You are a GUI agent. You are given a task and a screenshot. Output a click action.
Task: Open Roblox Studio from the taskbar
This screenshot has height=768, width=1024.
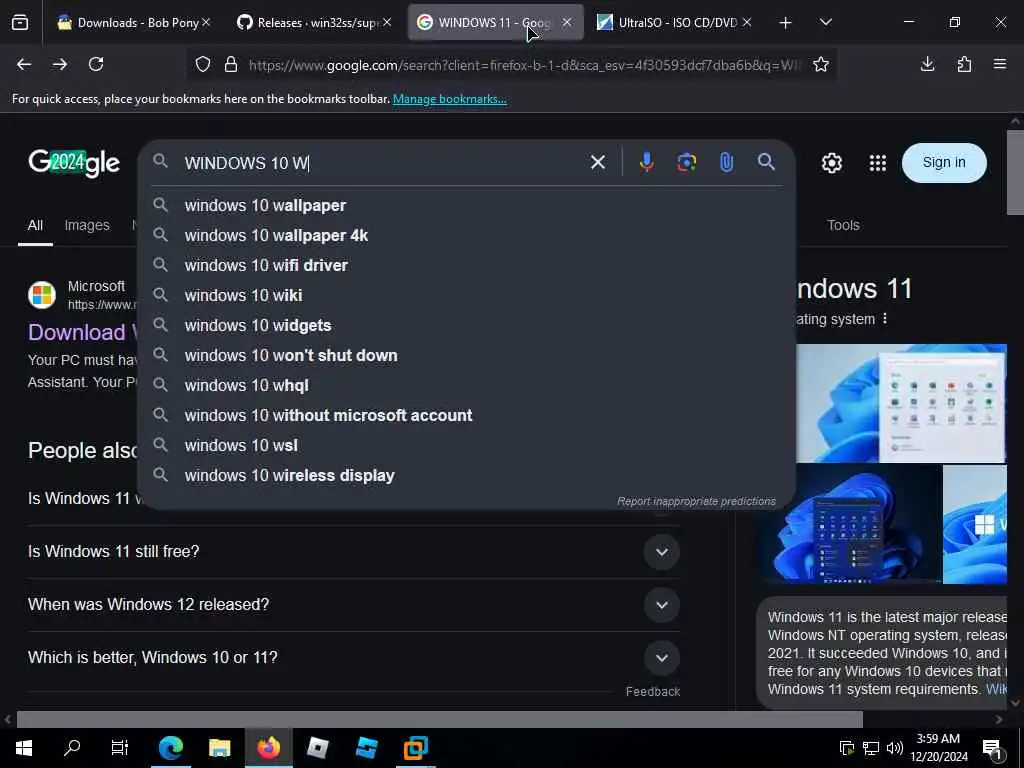point(366,747)
